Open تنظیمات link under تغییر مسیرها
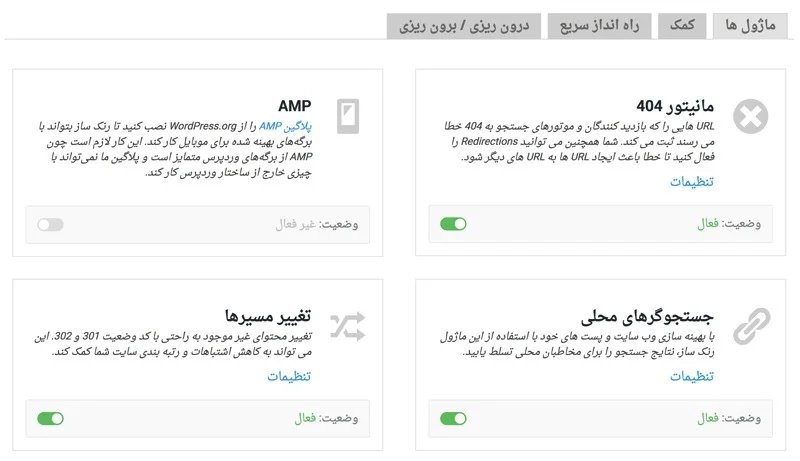The width and height of the screenshot is (800, 461). point(289,376)
